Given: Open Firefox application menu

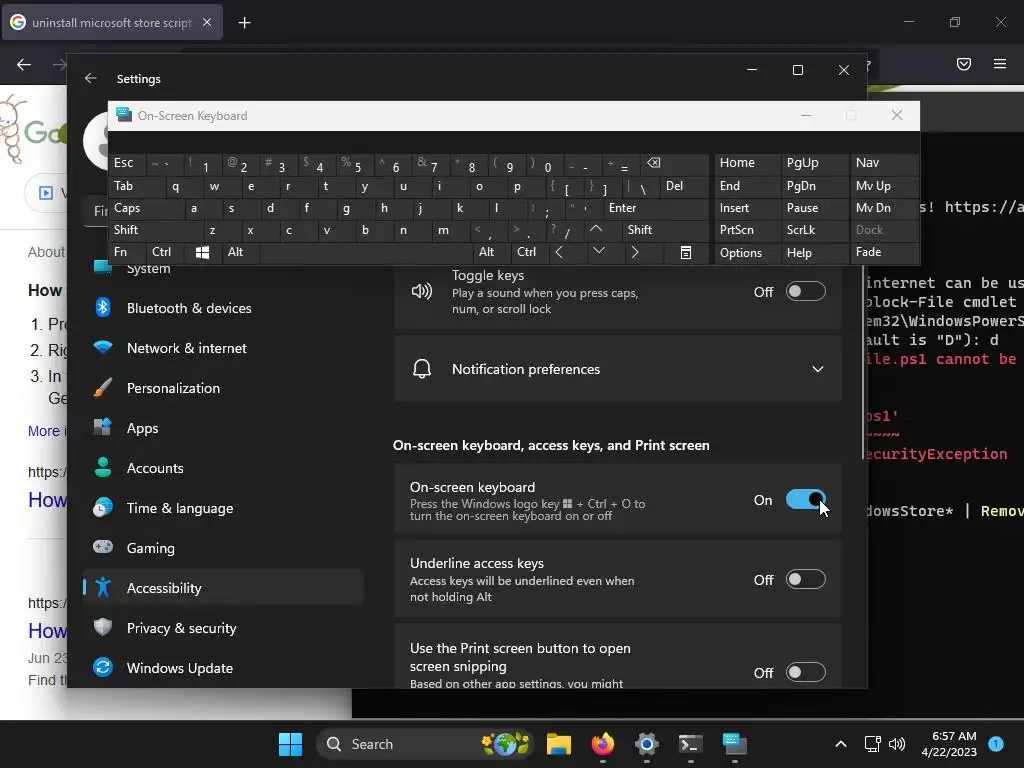Looking at the screenshot, I should 1000,63.
